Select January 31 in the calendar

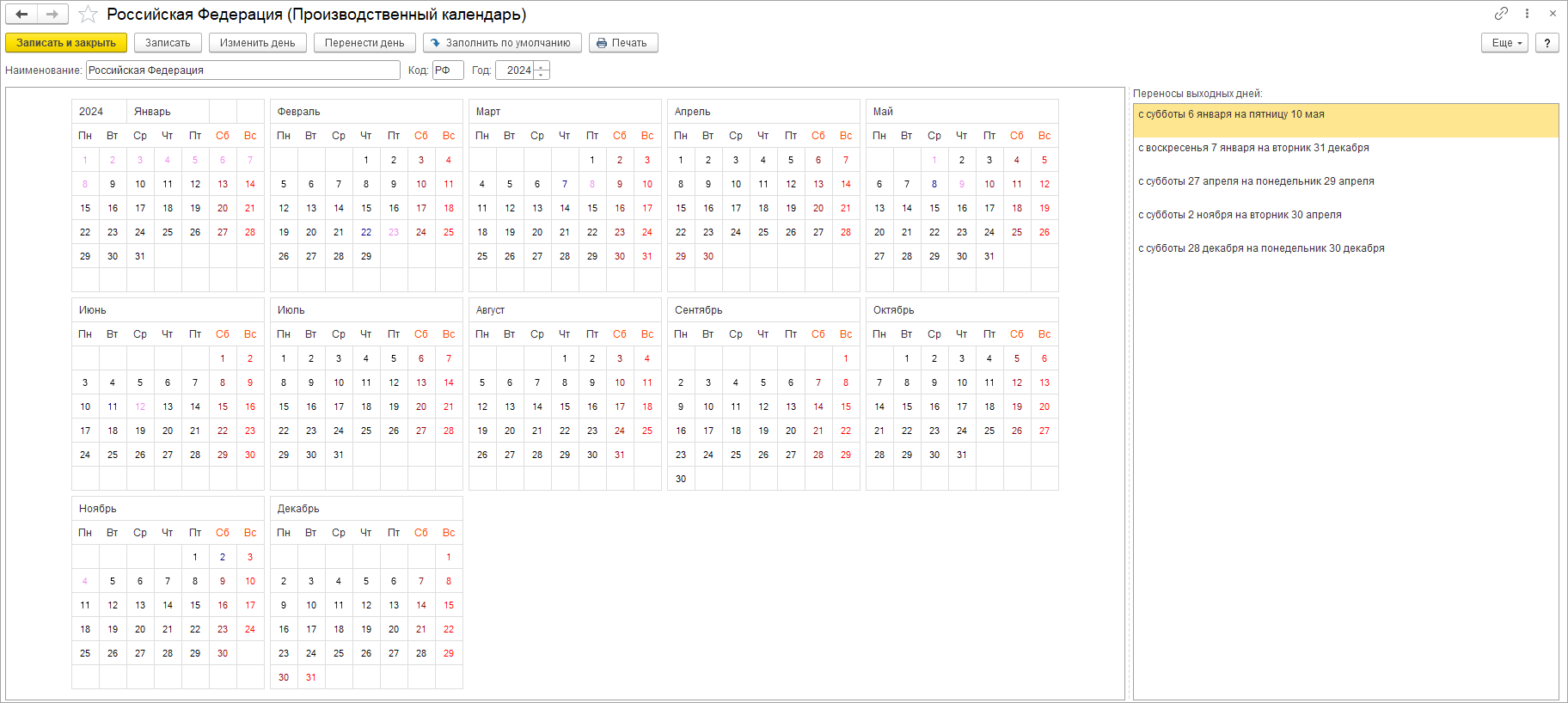[140, 256]
